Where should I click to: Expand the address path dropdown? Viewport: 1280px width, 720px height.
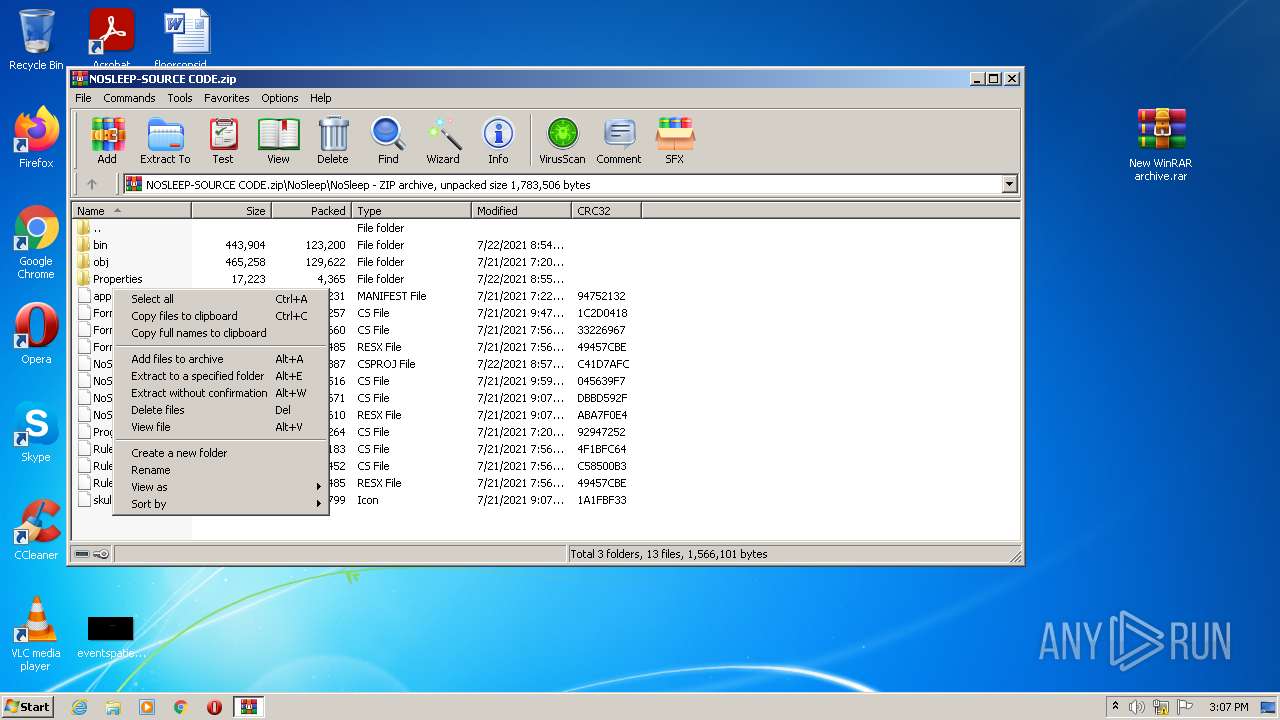pyautogui.click(x=1009, y=184)
